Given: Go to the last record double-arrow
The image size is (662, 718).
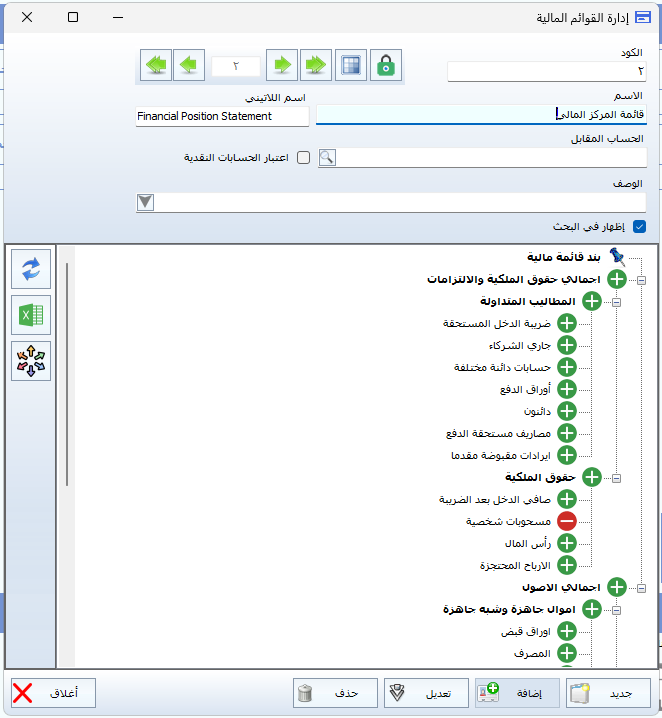Looking at the screenshot, I should click(316, 65).
